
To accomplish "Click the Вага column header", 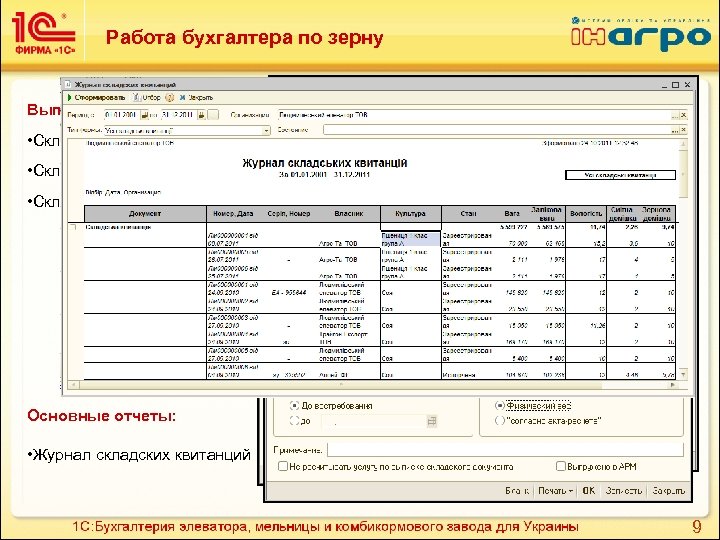I will click(512, 214).
